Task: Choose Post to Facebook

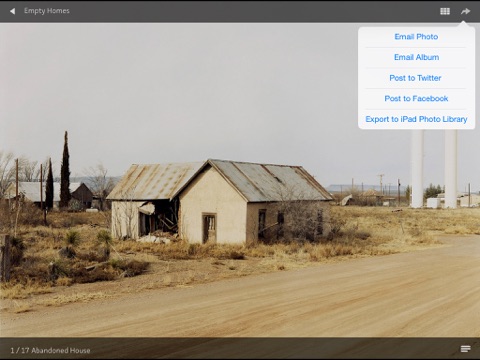Action: click(416, 99)
